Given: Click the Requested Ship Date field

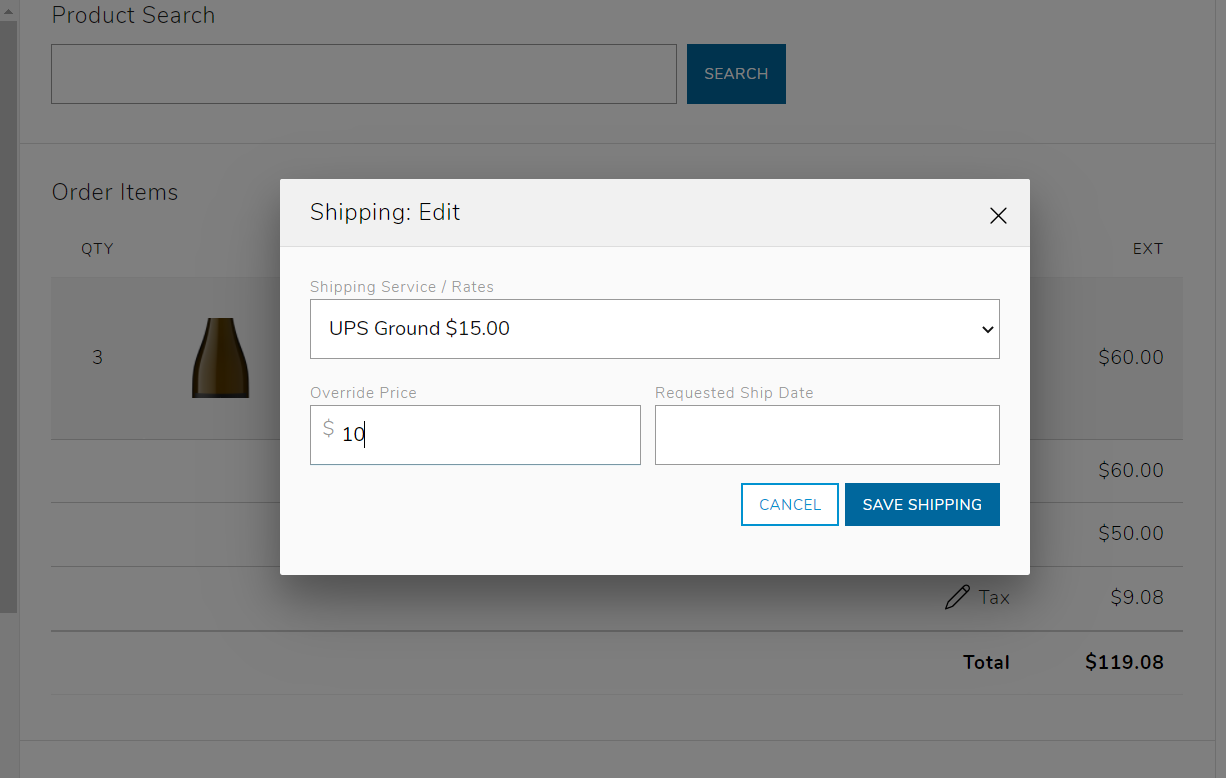Looking at the screenshot, I should click(x=826, y=434).
